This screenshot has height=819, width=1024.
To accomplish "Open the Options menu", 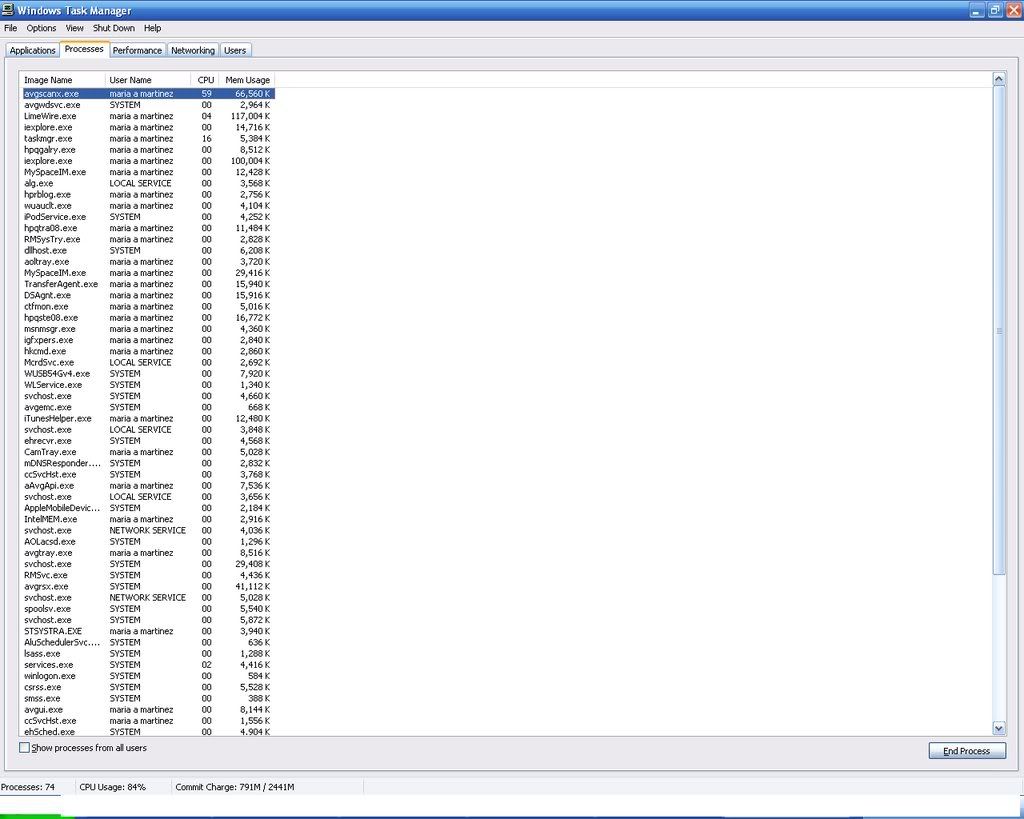I will coord(41,28).
